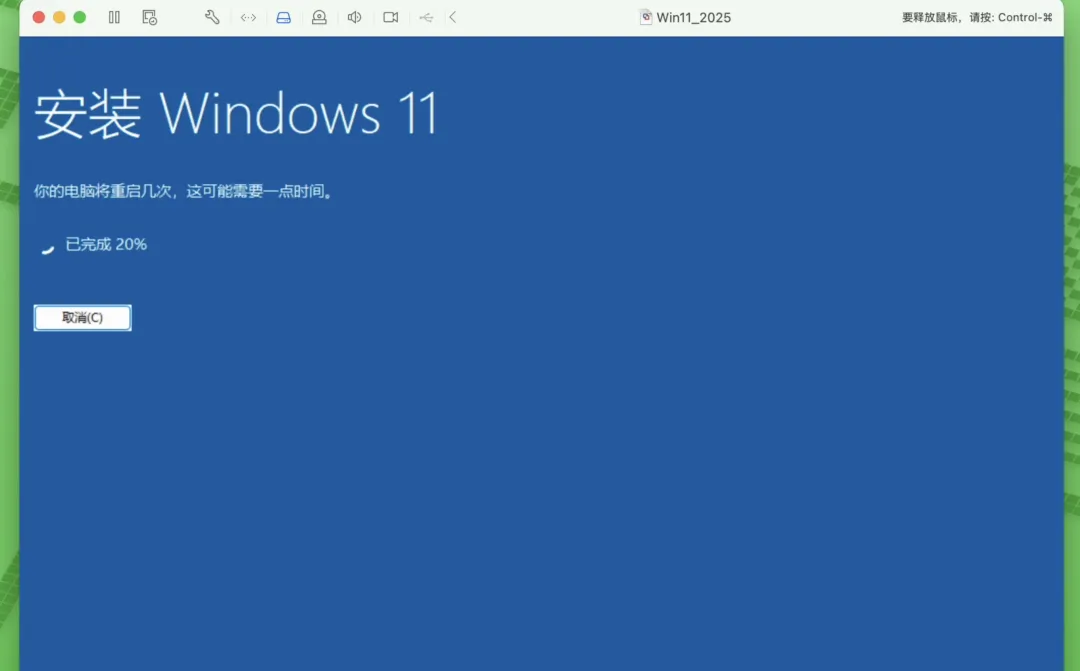Click the VM document icon beside title
The height and width of the screenshot is (671, 1080).
tap(646, 17)
